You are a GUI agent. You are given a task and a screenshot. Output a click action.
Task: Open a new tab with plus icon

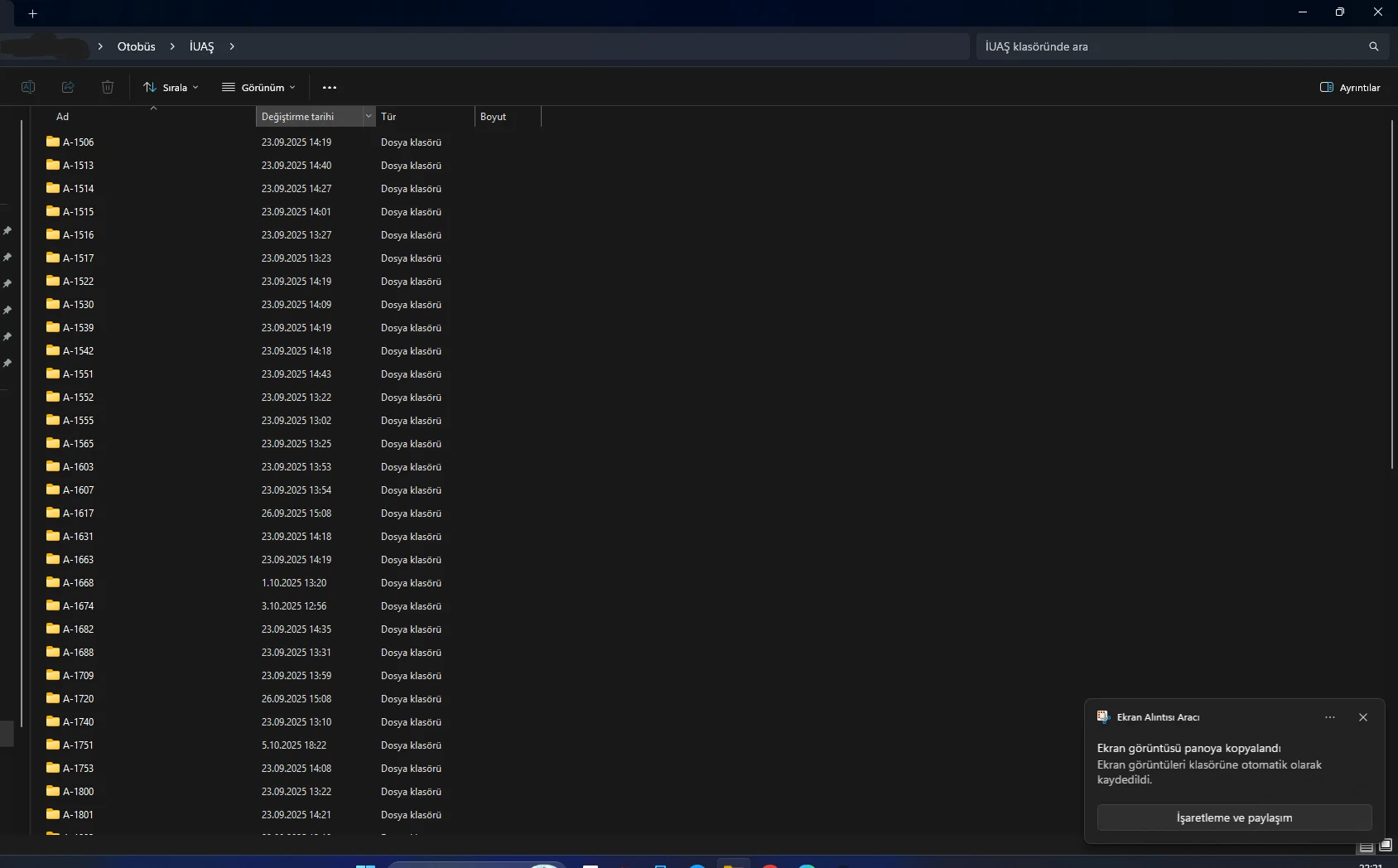tap(32, 13)
